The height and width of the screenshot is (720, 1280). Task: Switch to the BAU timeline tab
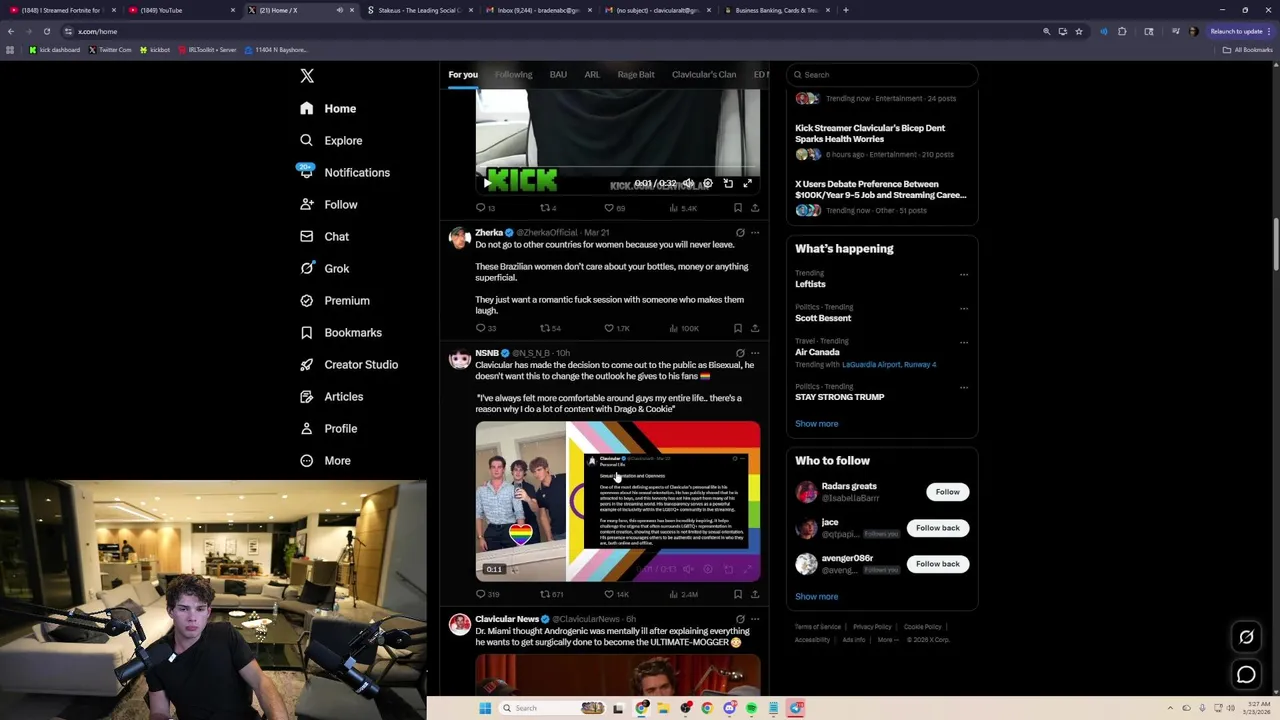[558, 74]
